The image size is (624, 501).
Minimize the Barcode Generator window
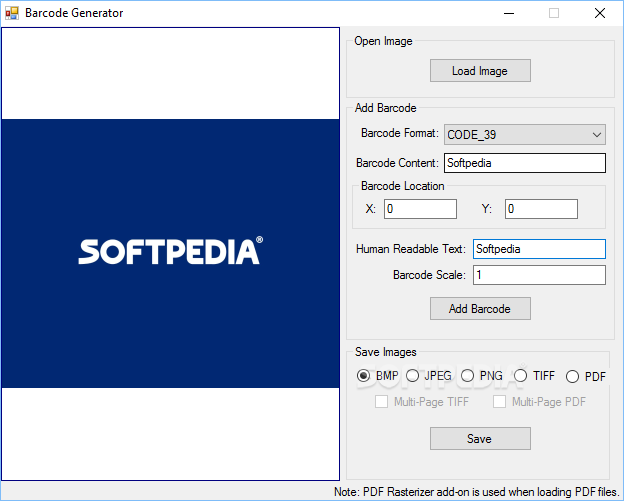tap(509, 13)
